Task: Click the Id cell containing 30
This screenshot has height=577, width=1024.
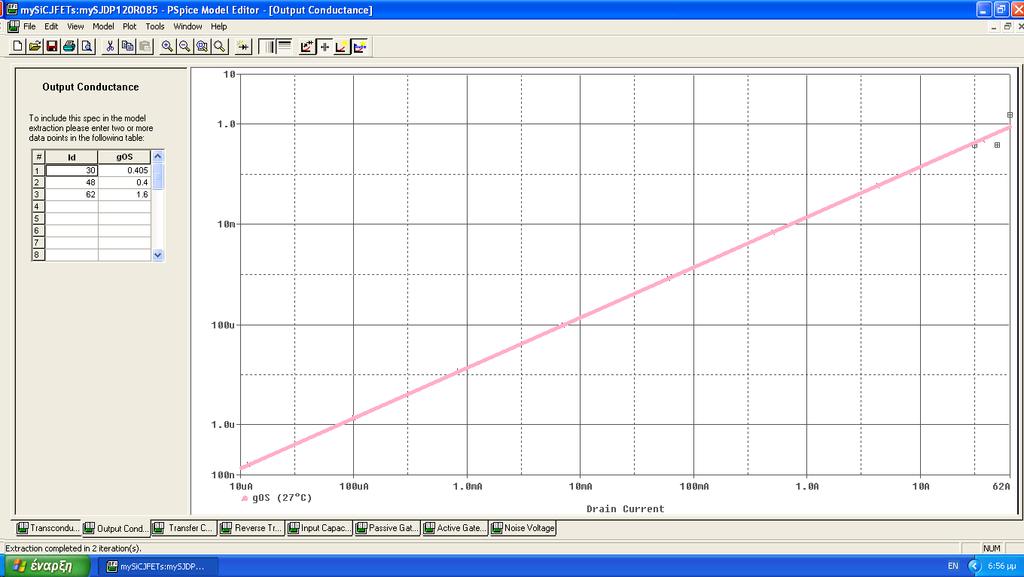Action: point(71,170)
